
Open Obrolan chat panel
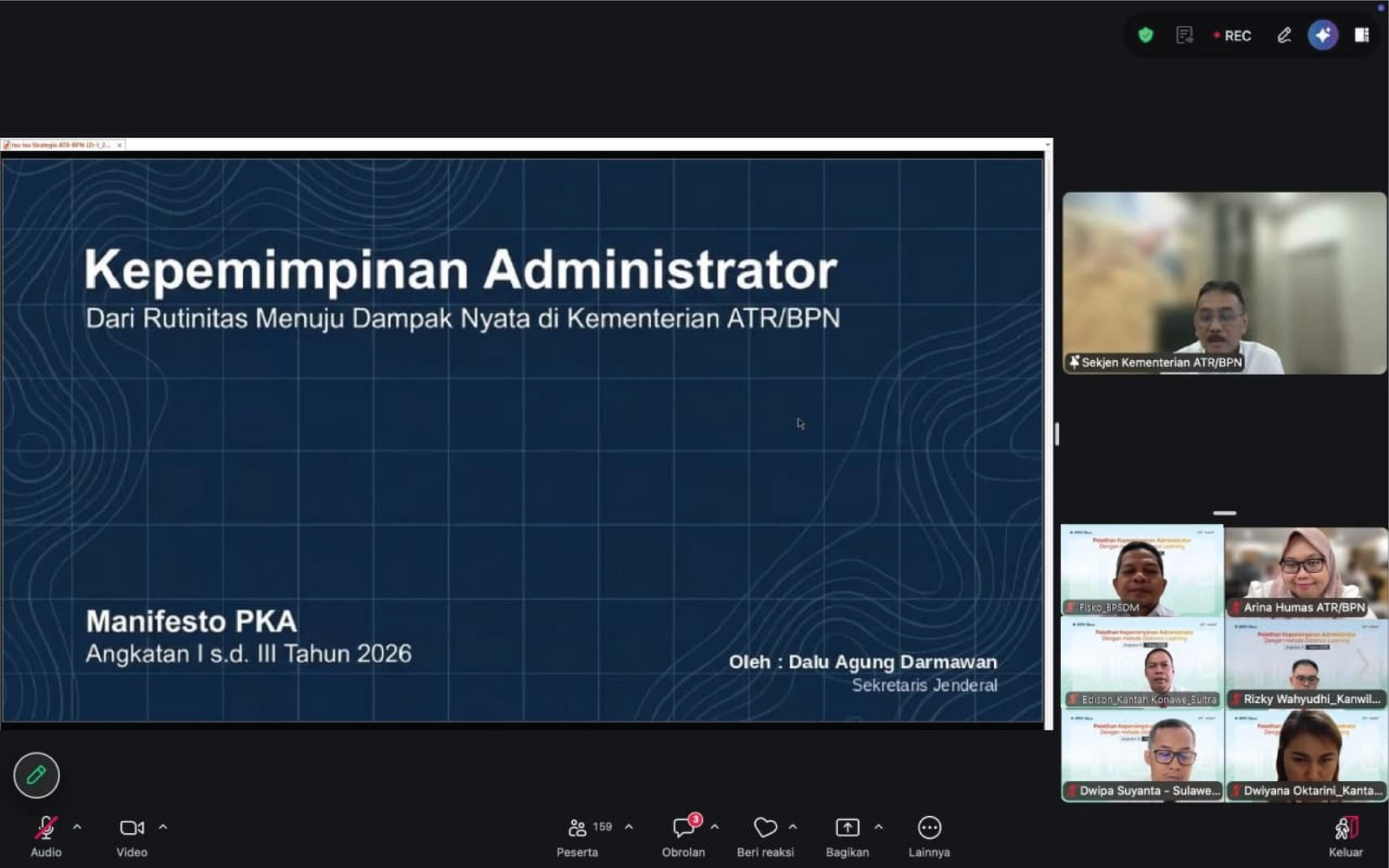(684, 838)
